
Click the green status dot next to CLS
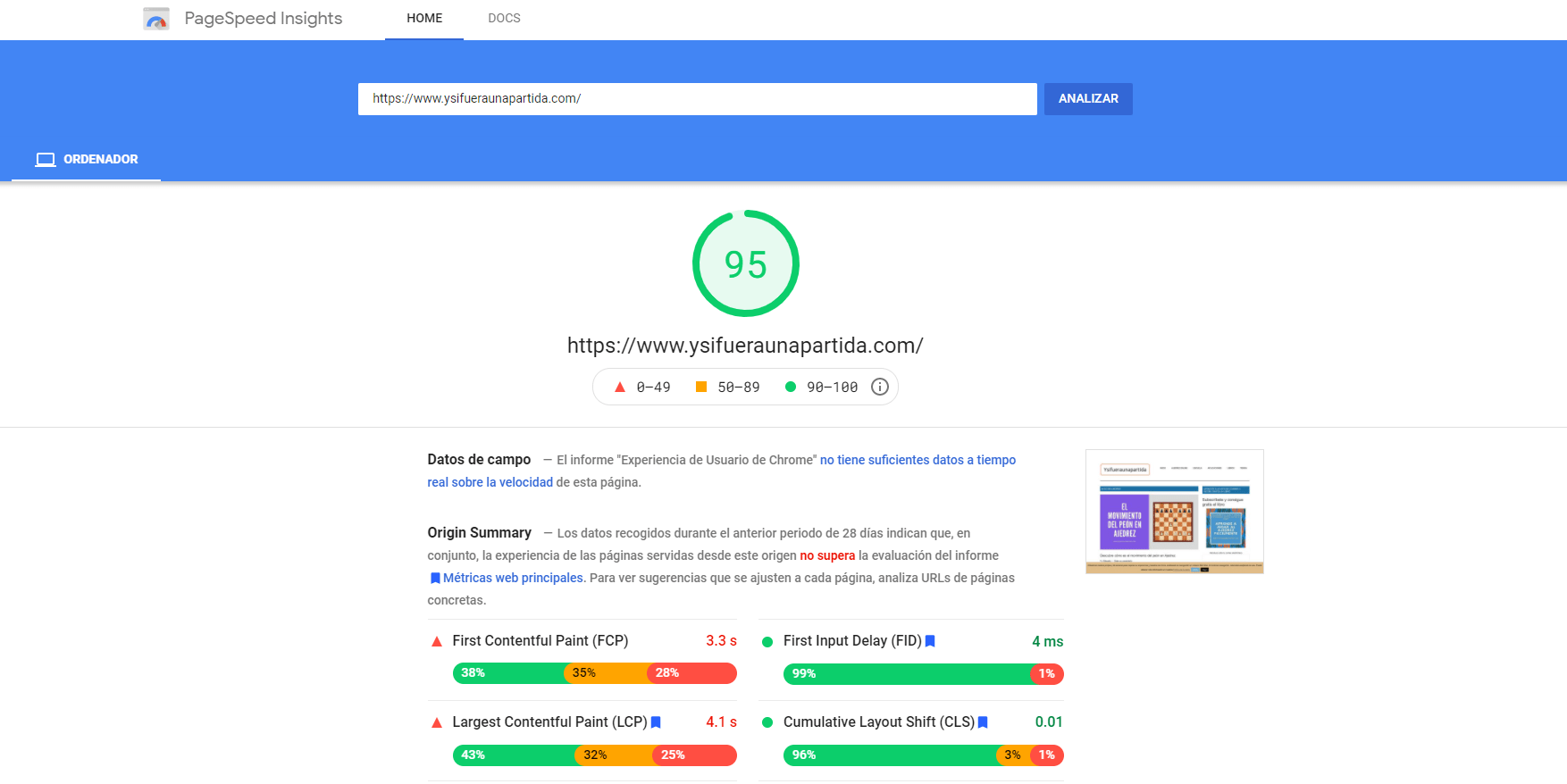tap(767, 722)
